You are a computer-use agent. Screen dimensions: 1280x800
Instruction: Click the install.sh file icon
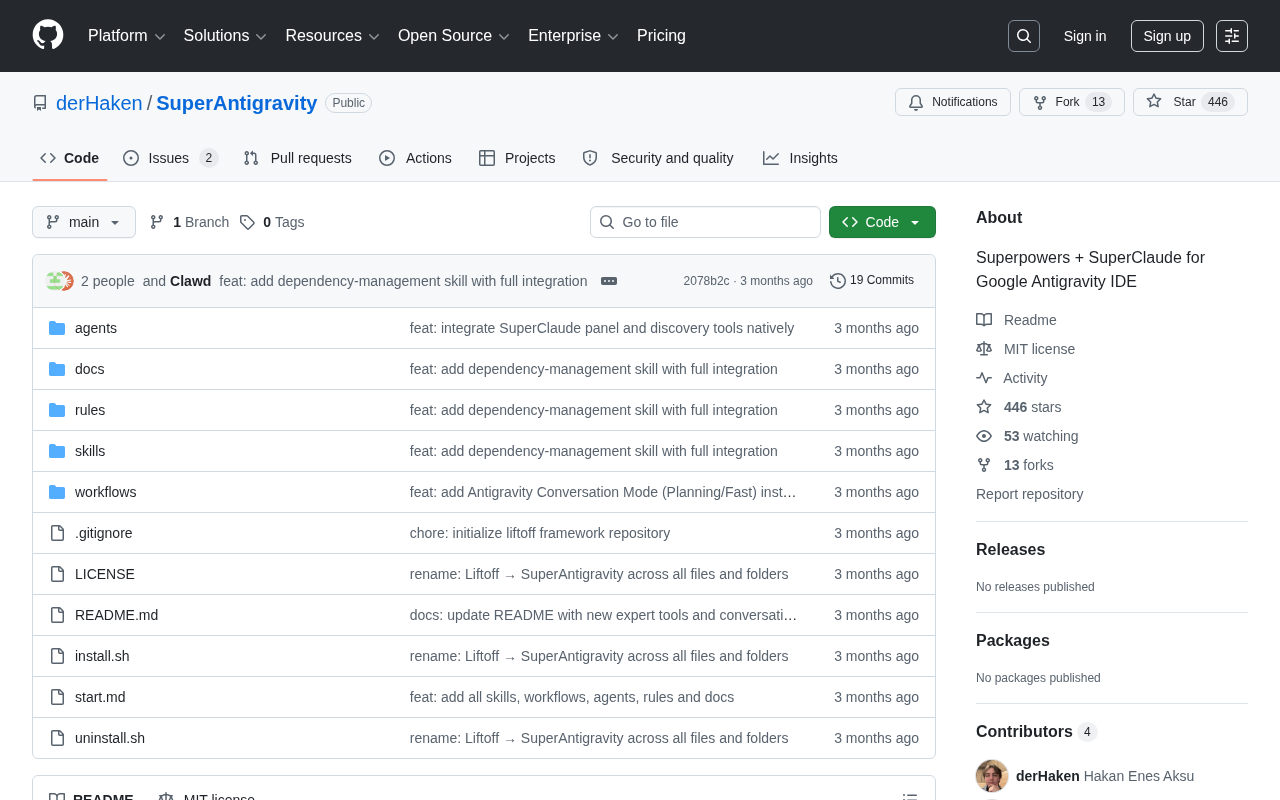pos(57,656)
